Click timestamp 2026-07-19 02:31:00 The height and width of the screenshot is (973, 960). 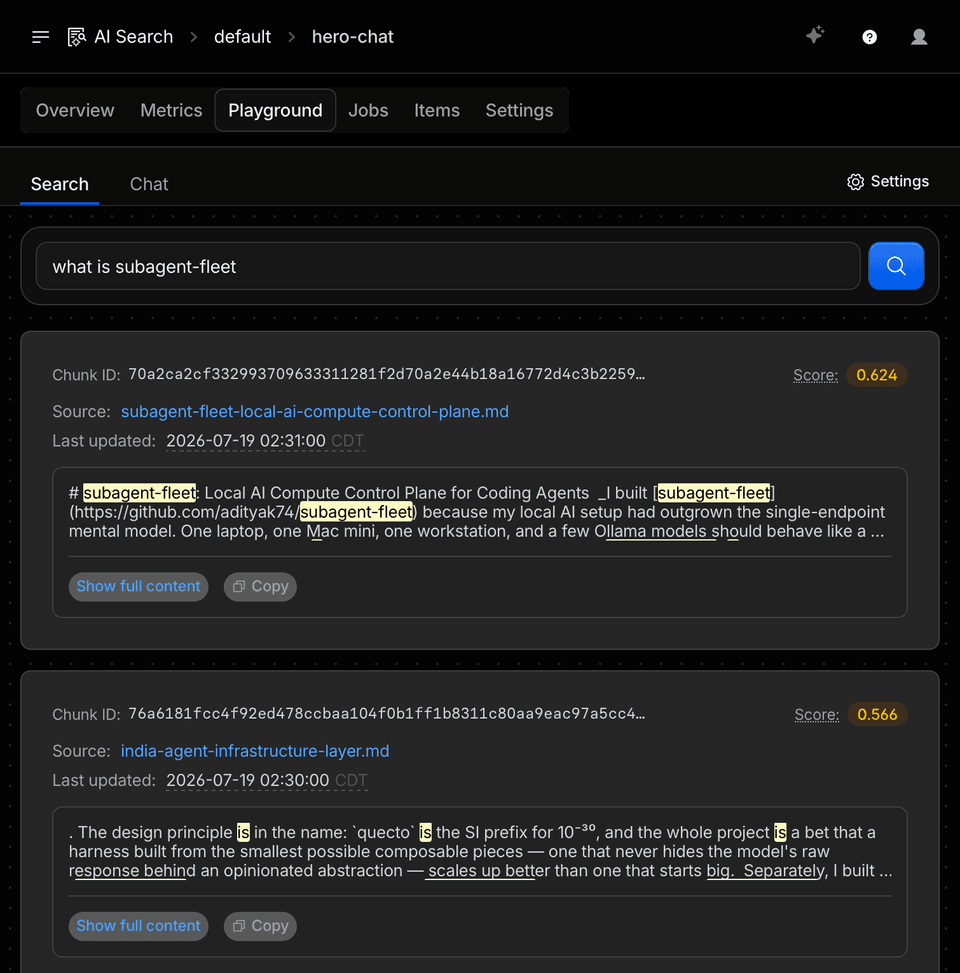pyautogui.click(x=246, y=441)
